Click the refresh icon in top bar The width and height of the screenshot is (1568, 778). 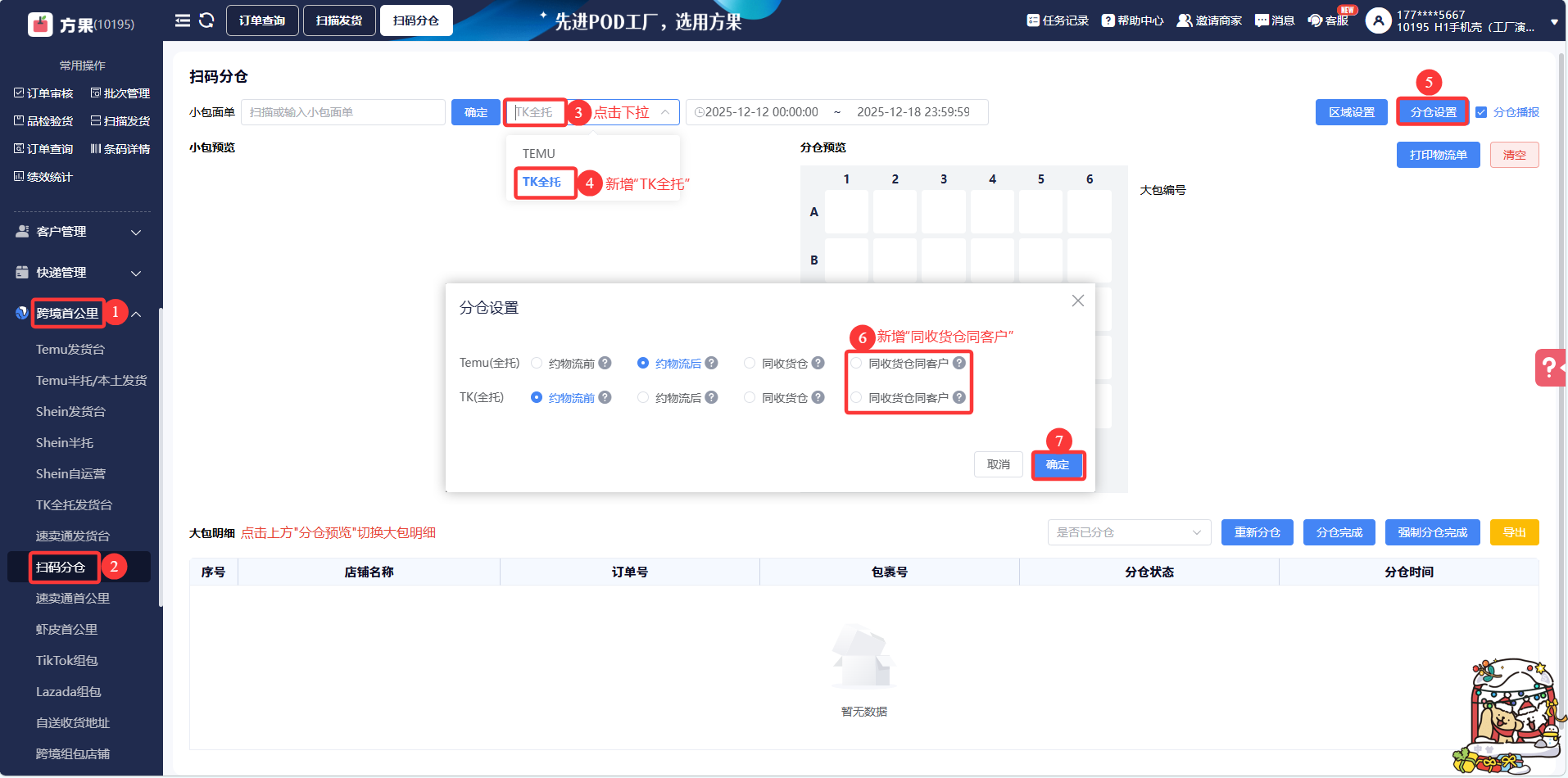[206, 20]
